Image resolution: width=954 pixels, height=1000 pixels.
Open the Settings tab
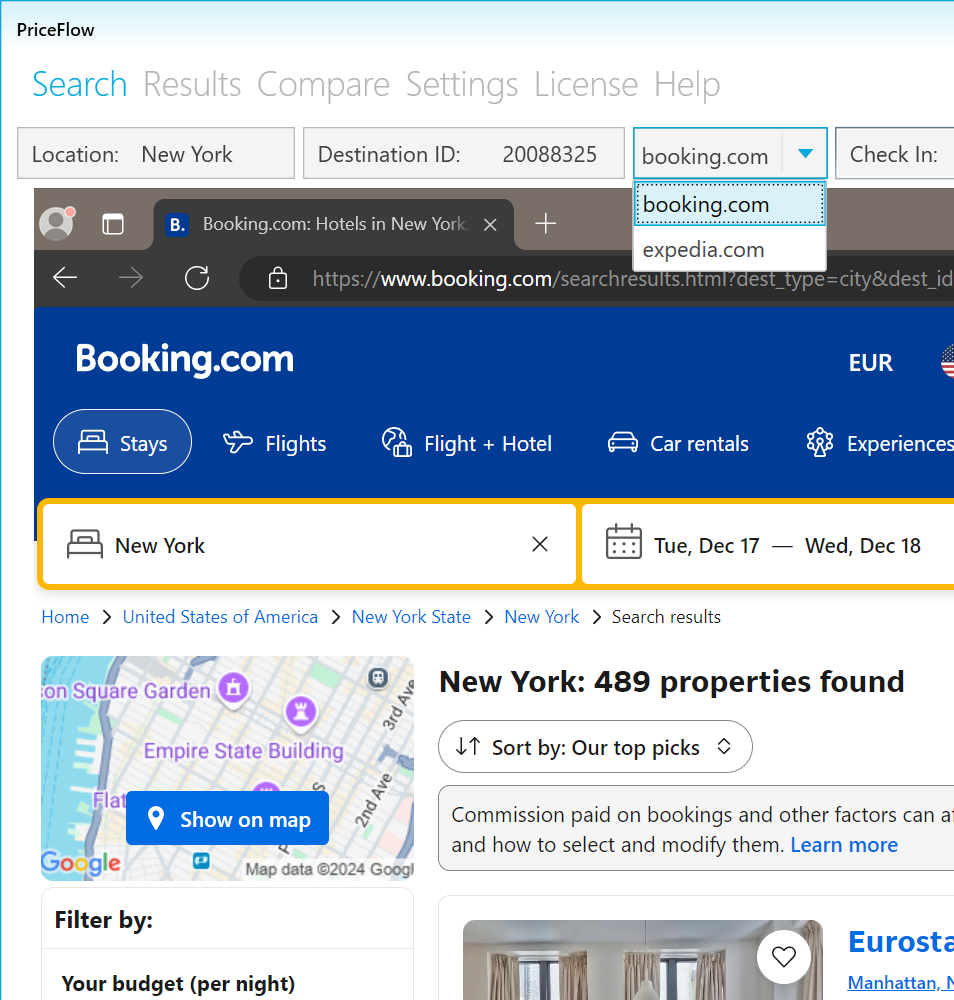tap(462, 84)
